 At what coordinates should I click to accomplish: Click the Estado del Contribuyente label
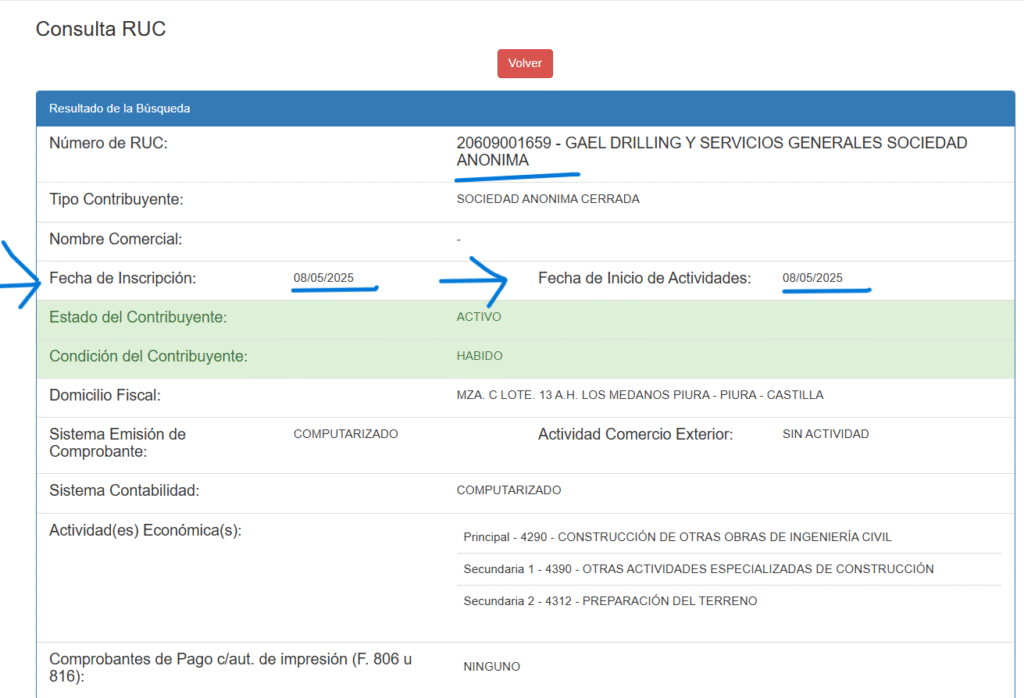click(x=138, y=317)
